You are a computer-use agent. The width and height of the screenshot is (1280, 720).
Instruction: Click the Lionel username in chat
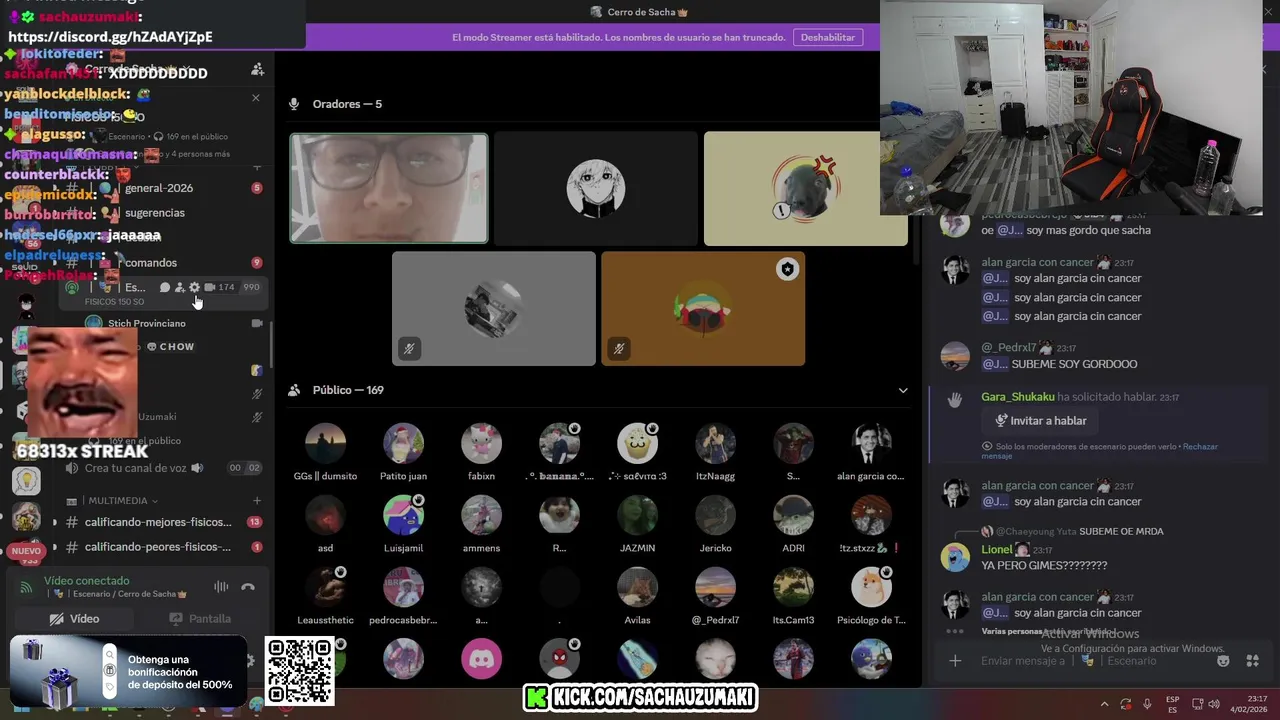coord(996,550)
